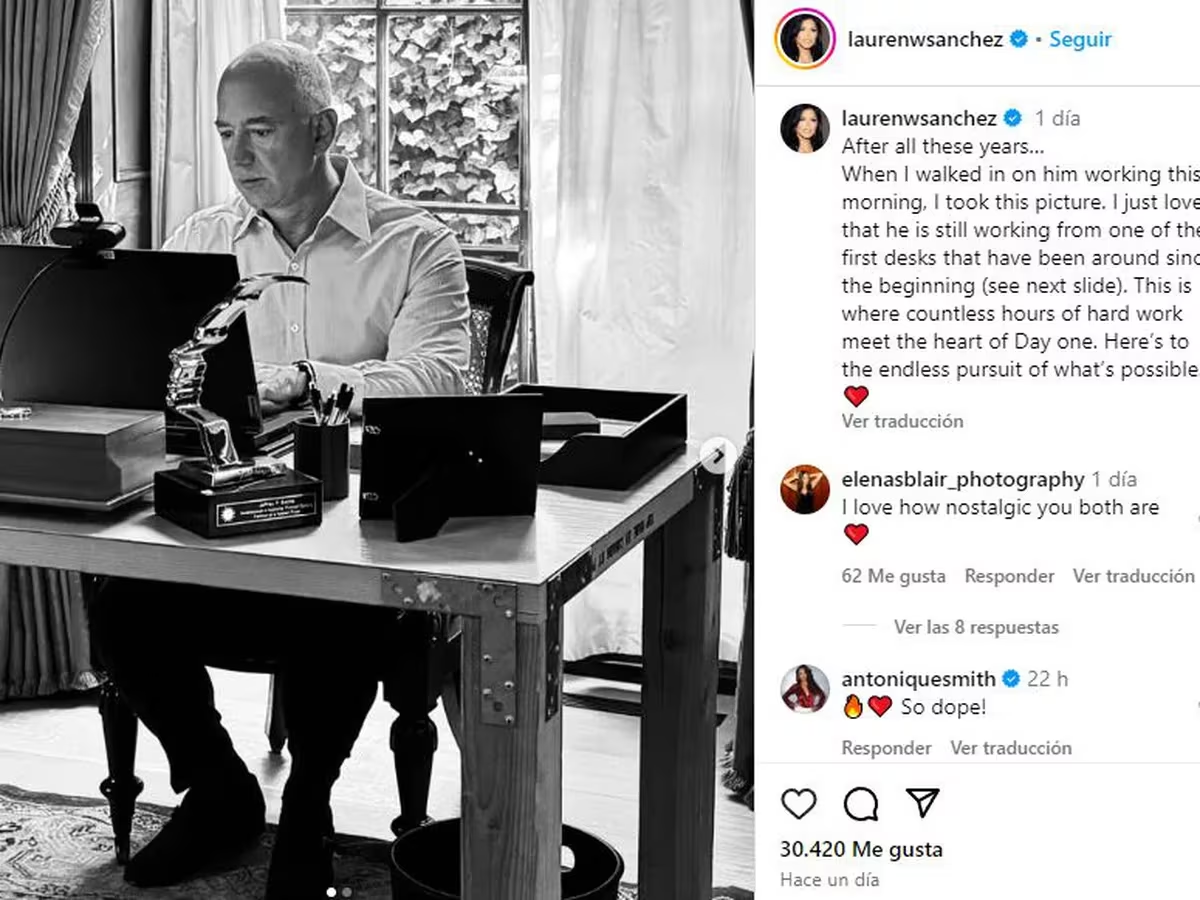
Task: Open elenasblair_photography avatar
Action: [805, 489]
